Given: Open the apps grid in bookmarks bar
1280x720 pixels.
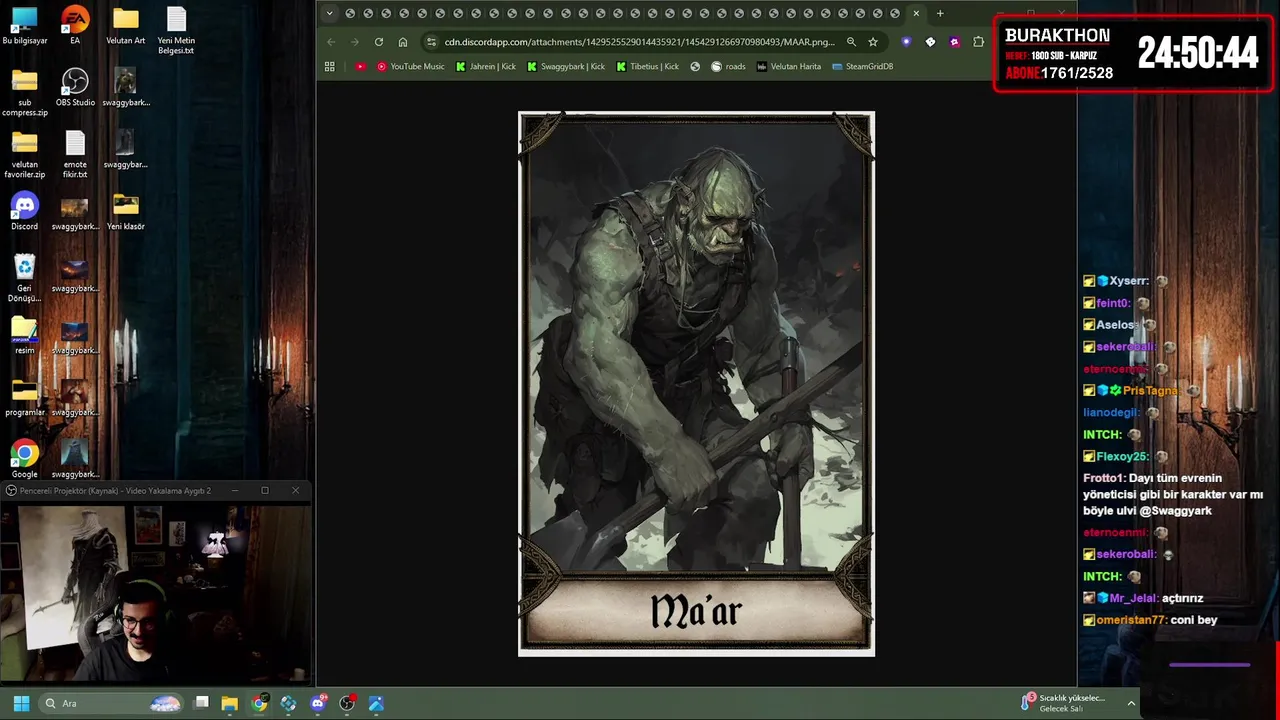Looking at the screenshot, I should pos(330,66).
